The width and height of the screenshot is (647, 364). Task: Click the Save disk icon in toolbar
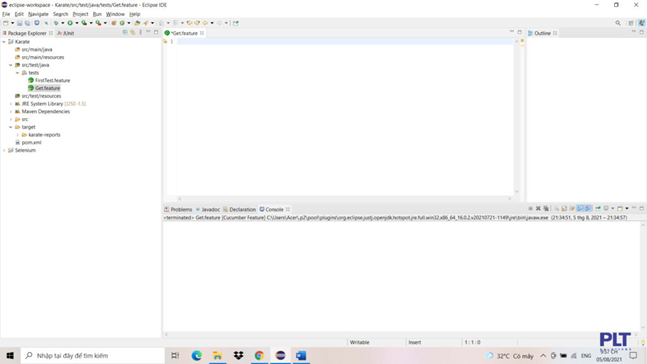pos(19,23)
